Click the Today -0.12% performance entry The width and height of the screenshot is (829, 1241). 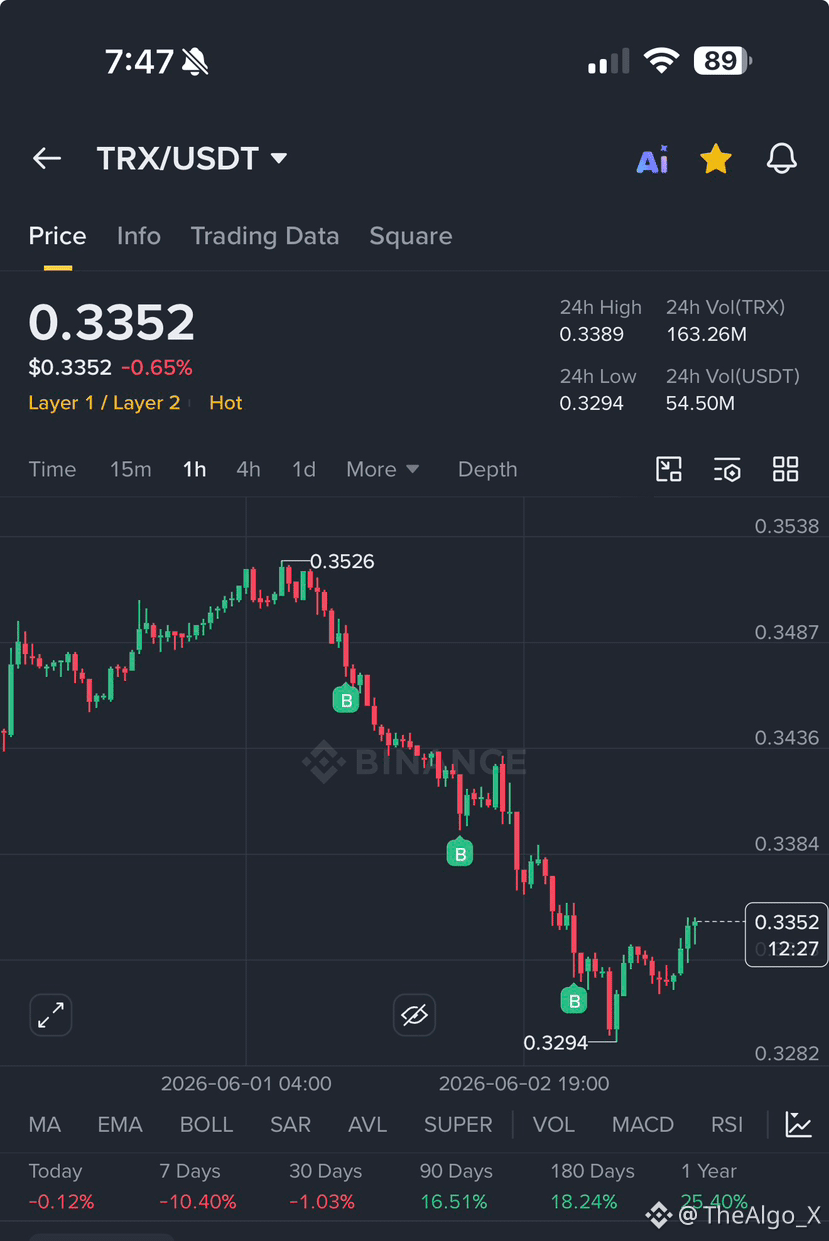pyautogui.click(x=62, y=1186)
